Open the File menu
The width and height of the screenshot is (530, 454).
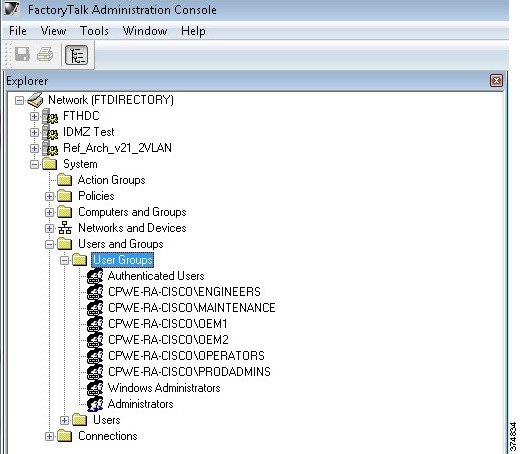pos(18,31)
